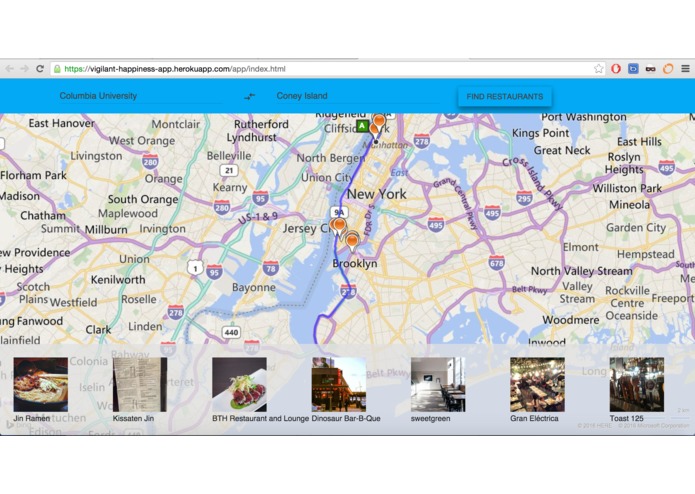This screenshot has width=695, height=494.
Task: Click the green secure lock icon
Action: (x=57, y=69)
